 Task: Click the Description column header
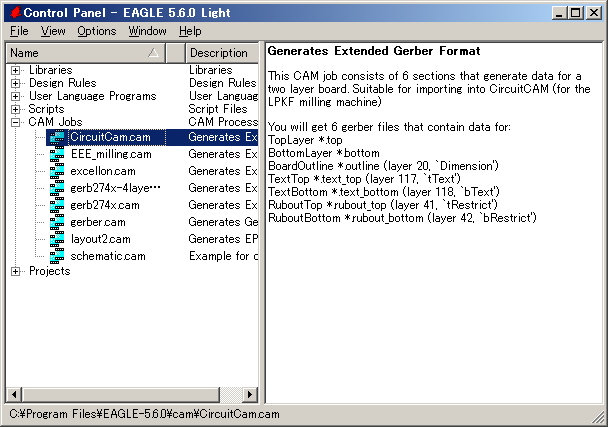222,53
